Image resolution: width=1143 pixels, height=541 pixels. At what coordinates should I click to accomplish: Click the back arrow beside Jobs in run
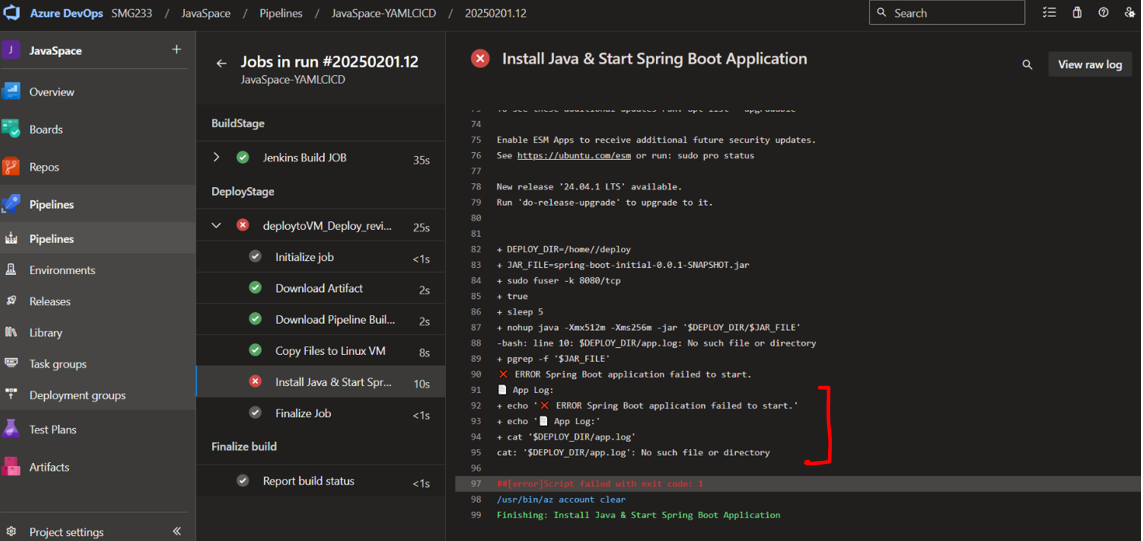pyautogui.click(x=222, y=63)
